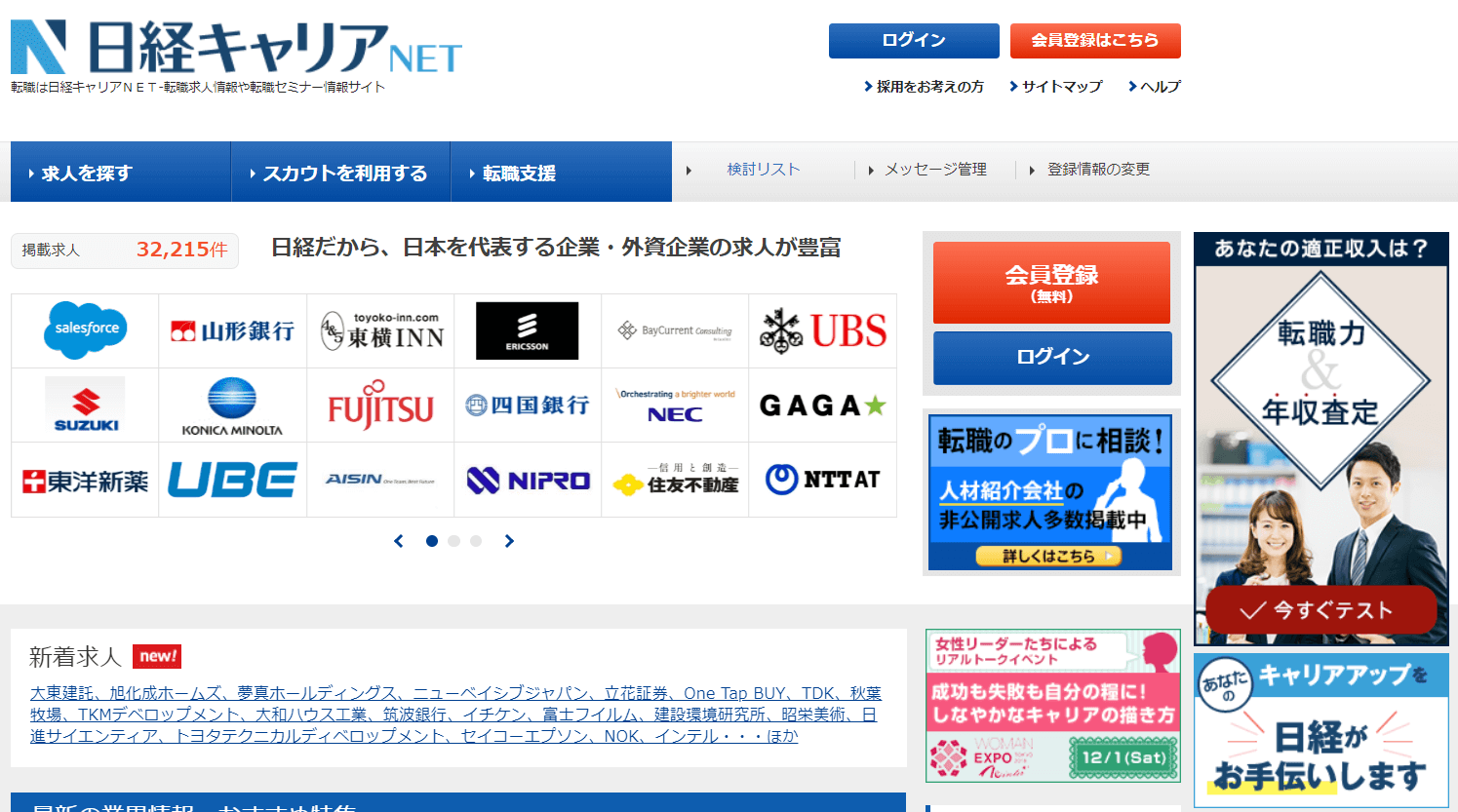Select the NIPRO logo tile
The height and width of the screenshot is (812, 1458).
tap(528, 481)
